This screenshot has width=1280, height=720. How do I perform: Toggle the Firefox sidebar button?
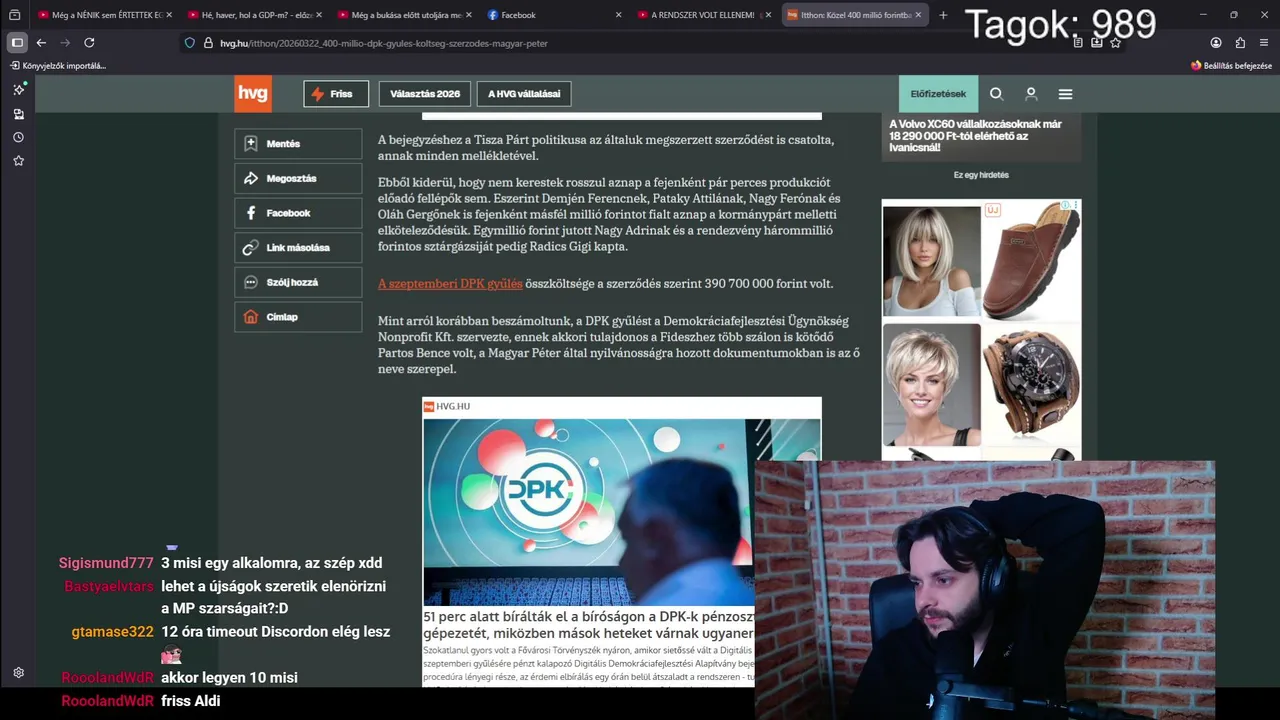coord(17,42)
